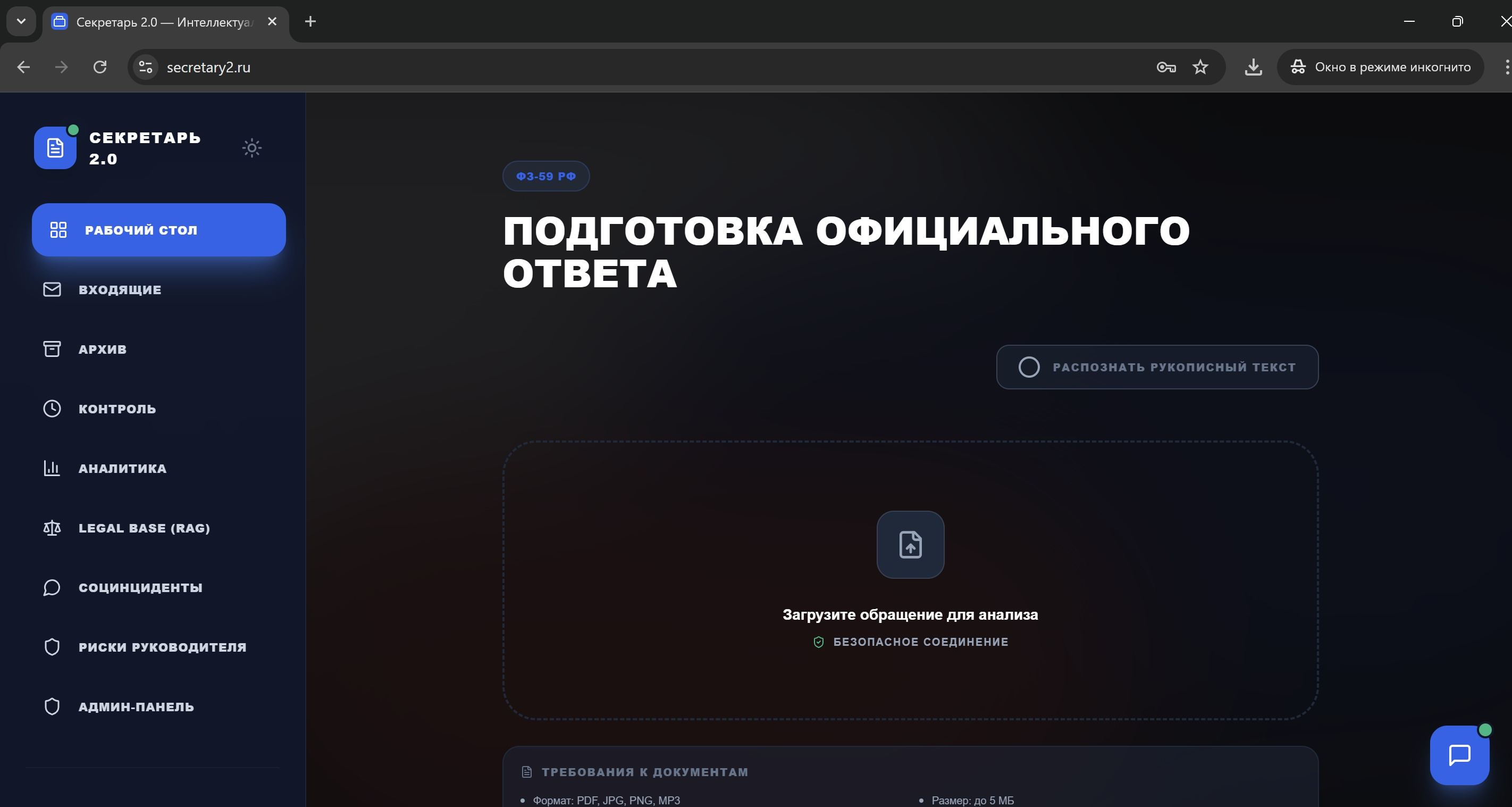Open the Входящие section
Viewport: 1512px width, 807px height.
120,289
